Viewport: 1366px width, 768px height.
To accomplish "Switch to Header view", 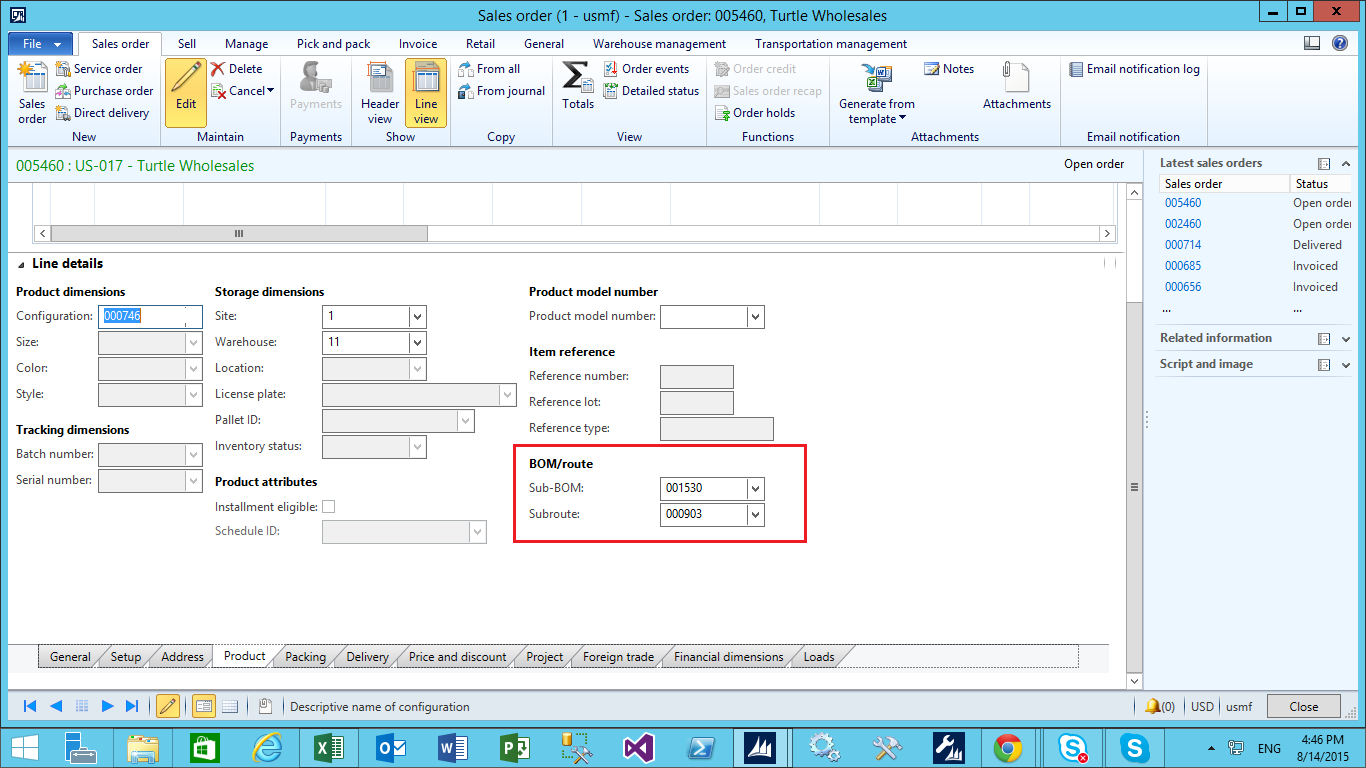I will click(x=380, y=93).
